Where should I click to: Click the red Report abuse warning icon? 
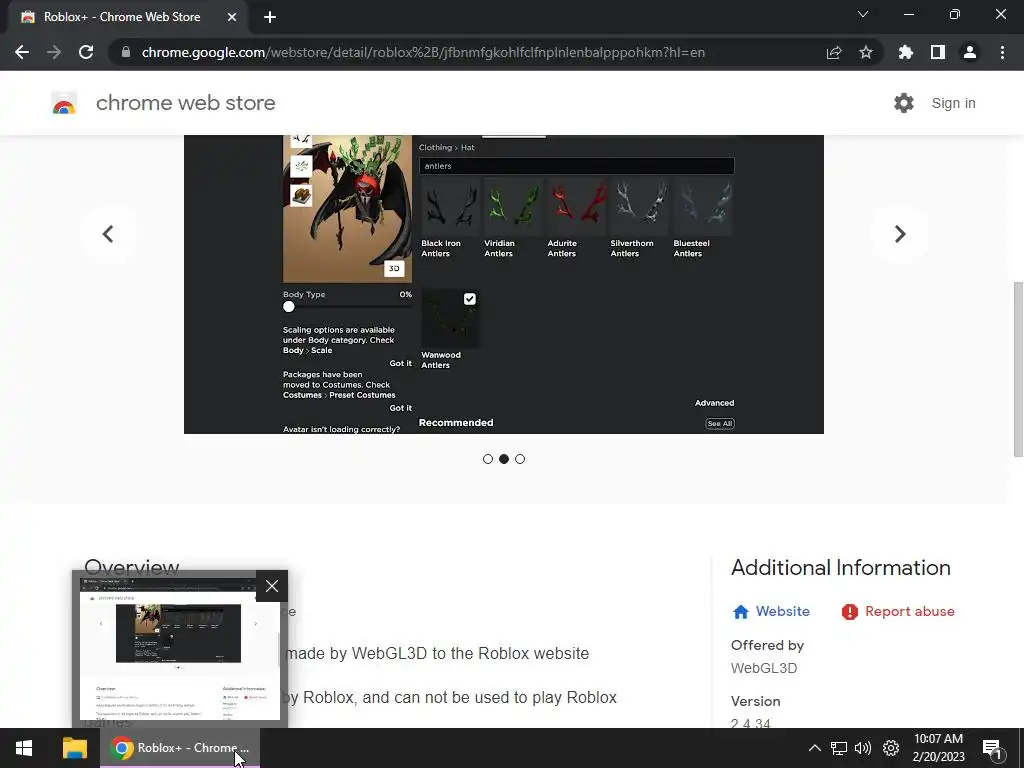(x=850, y=612)
